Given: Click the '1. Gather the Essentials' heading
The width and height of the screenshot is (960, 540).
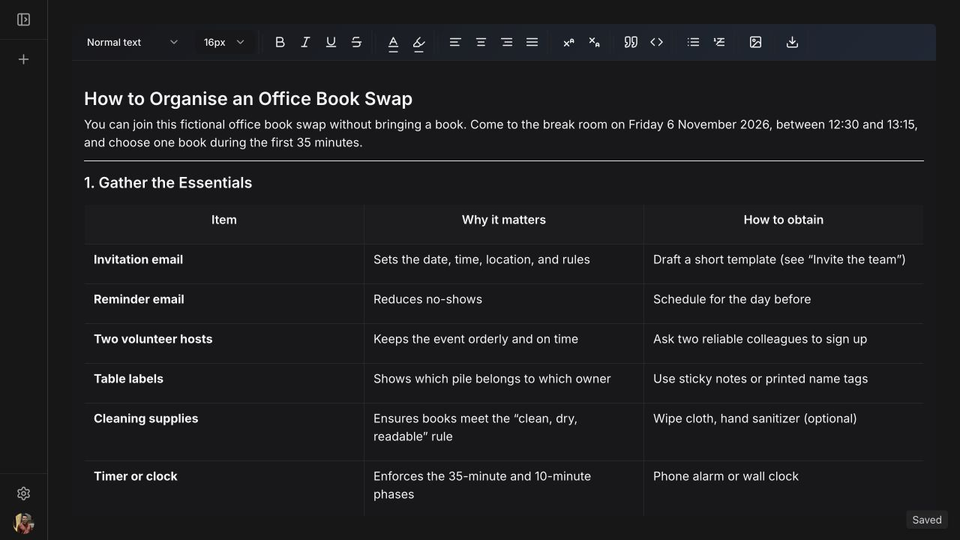Looking at the screenshot, I should tap(168, 182).
